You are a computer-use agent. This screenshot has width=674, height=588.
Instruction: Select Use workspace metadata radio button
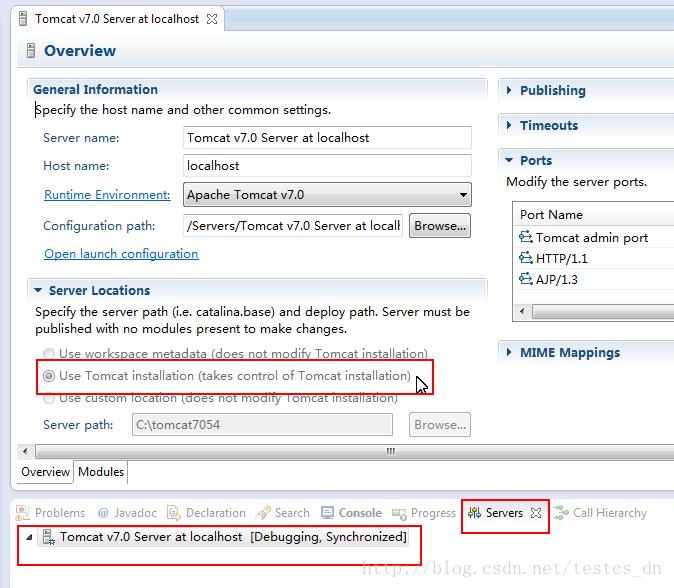49,354
